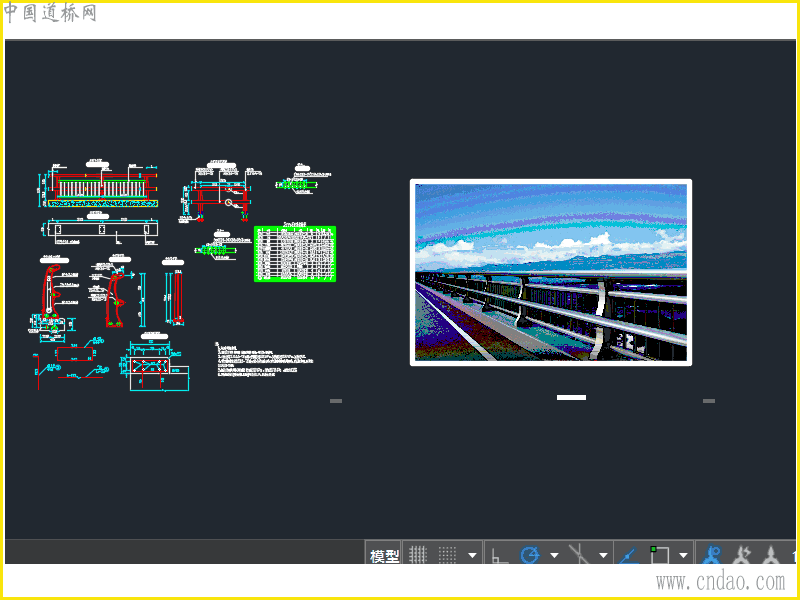The image size is (800, 600).
Task: Toggle snap mode dotted grid icon
Action: click(x=447, y=555)
